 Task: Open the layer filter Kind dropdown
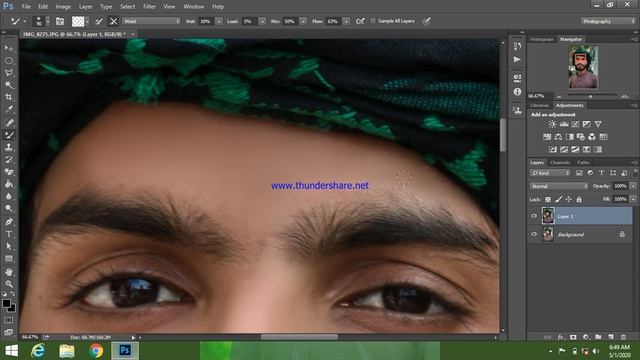(x=550, y=173)
